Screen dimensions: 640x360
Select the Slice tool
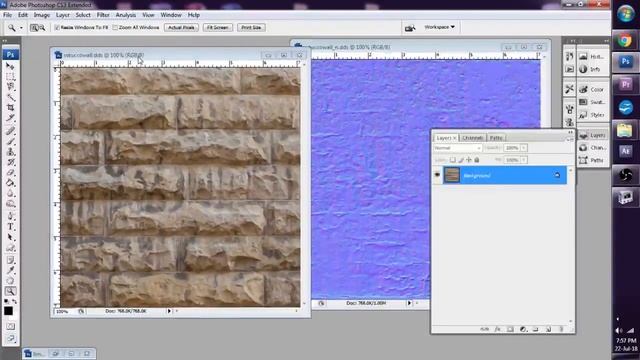tap(10, 118)
